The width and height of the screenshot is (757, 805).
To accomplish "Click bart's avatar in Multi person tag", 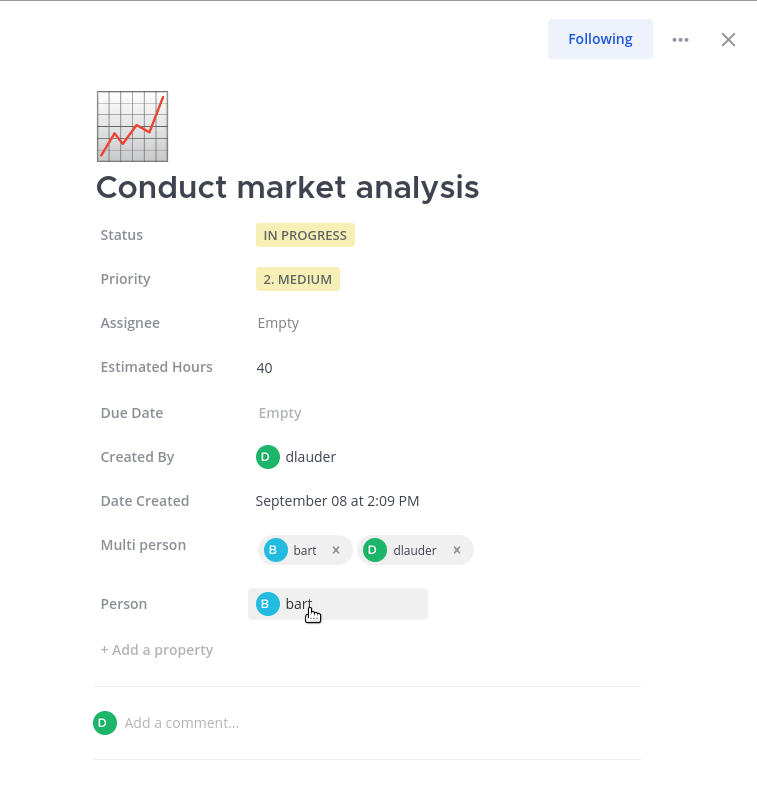I will [x=272, y=549].
